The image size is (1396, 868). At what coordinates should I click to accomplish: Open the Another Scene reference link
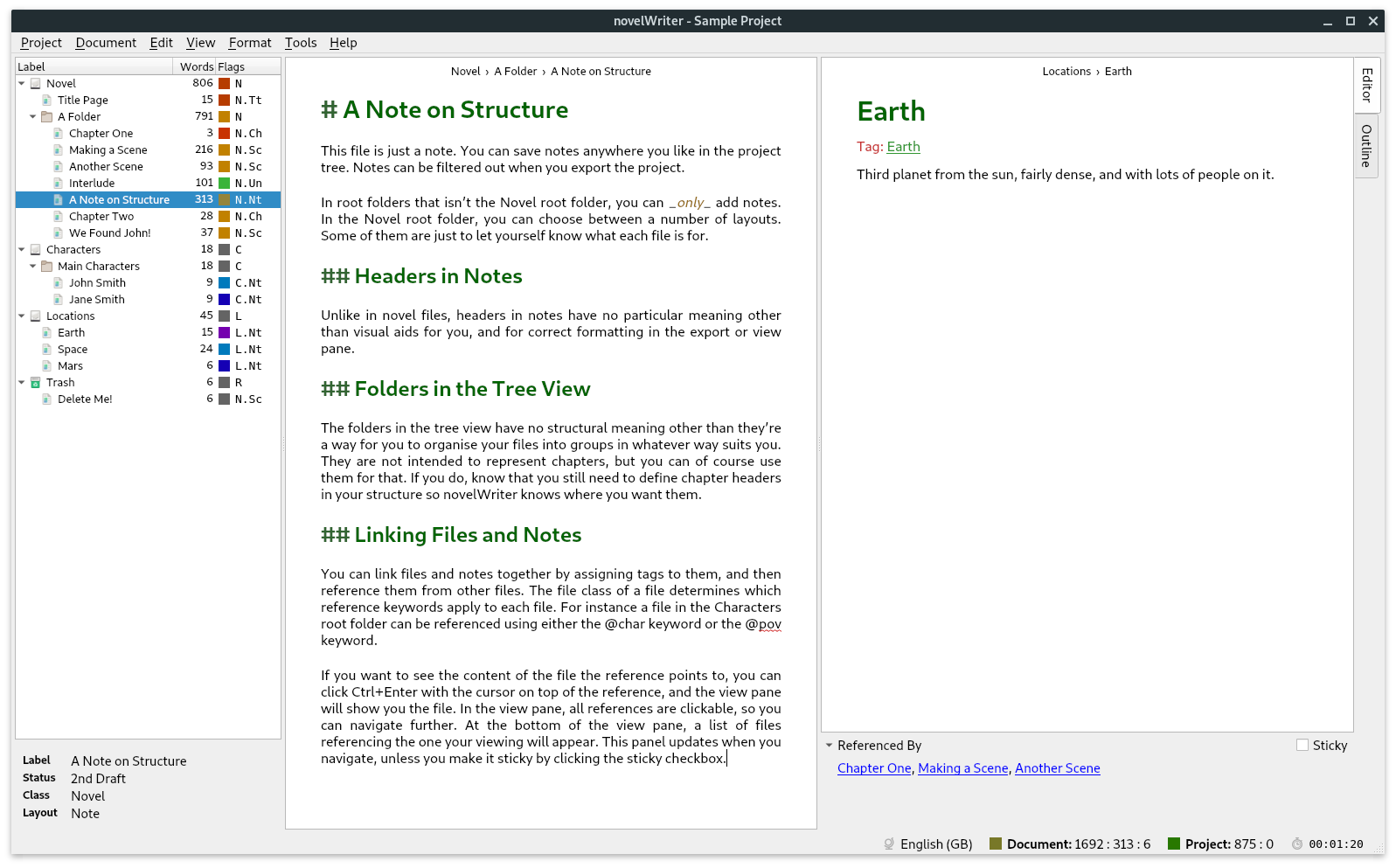(1057, 768)
